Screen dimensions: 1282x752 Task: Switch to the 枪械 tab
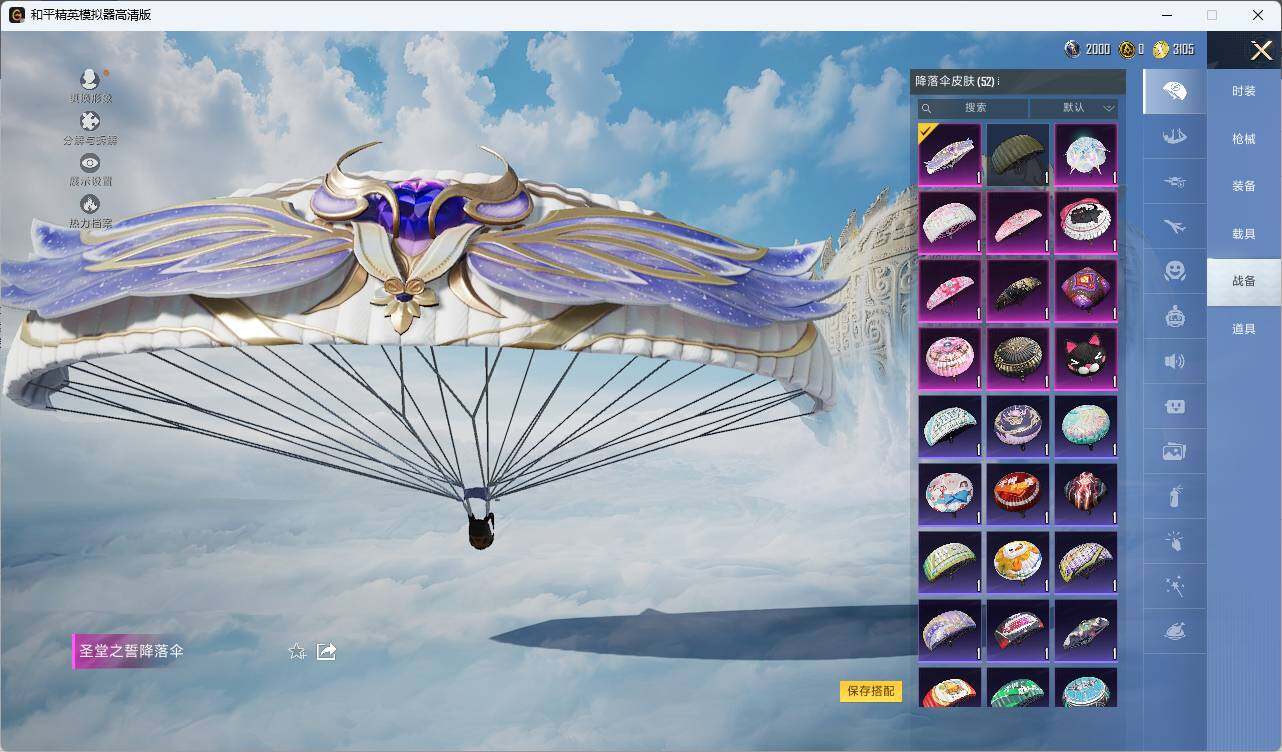pos(1244,139)
